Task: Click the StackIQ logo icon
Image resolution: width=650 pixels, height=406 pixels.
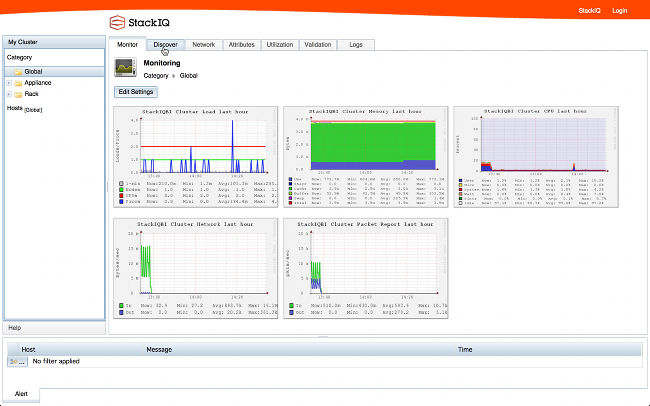Action: pos(117,22)
